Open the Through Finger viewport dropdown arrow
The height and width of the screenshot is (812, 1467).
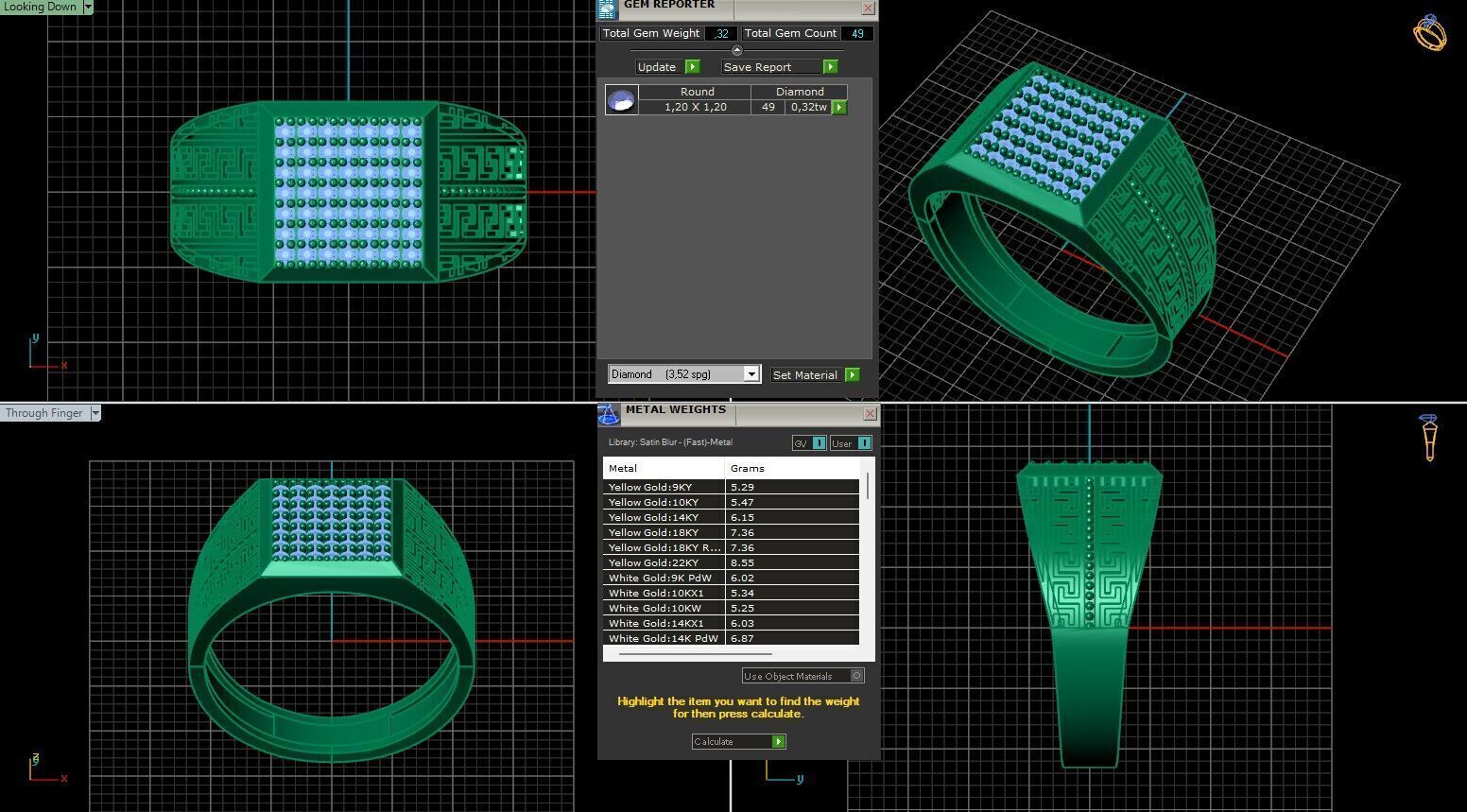pos(95,413)
